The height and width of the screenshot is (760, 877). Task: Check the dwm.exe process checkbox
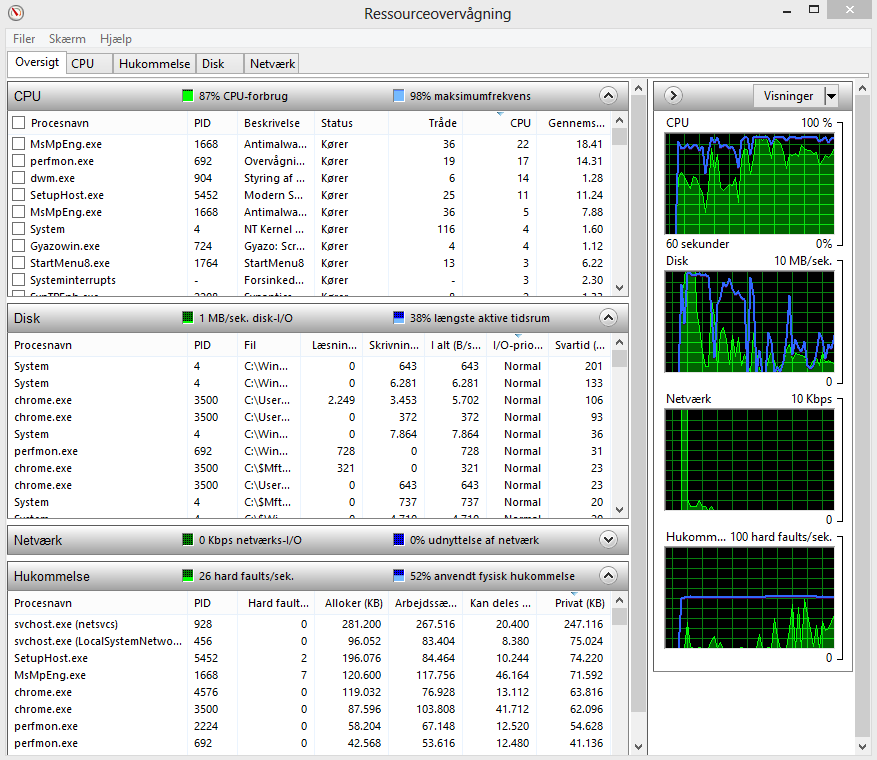coord(19,178)
